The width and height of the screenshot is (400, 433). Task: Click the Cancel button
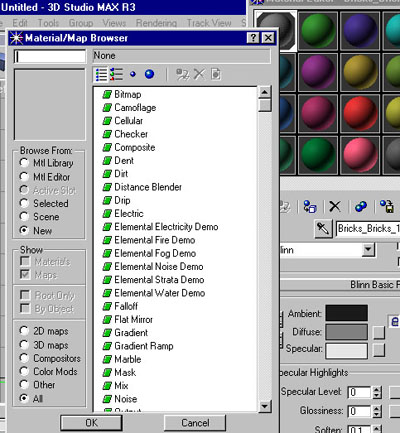[195, 423]
